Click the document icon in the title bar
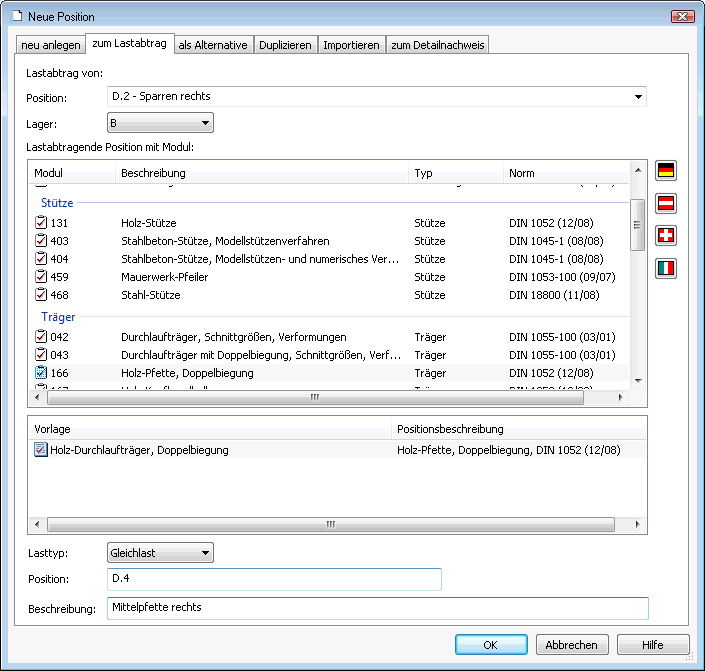 (x=17, y=16)
